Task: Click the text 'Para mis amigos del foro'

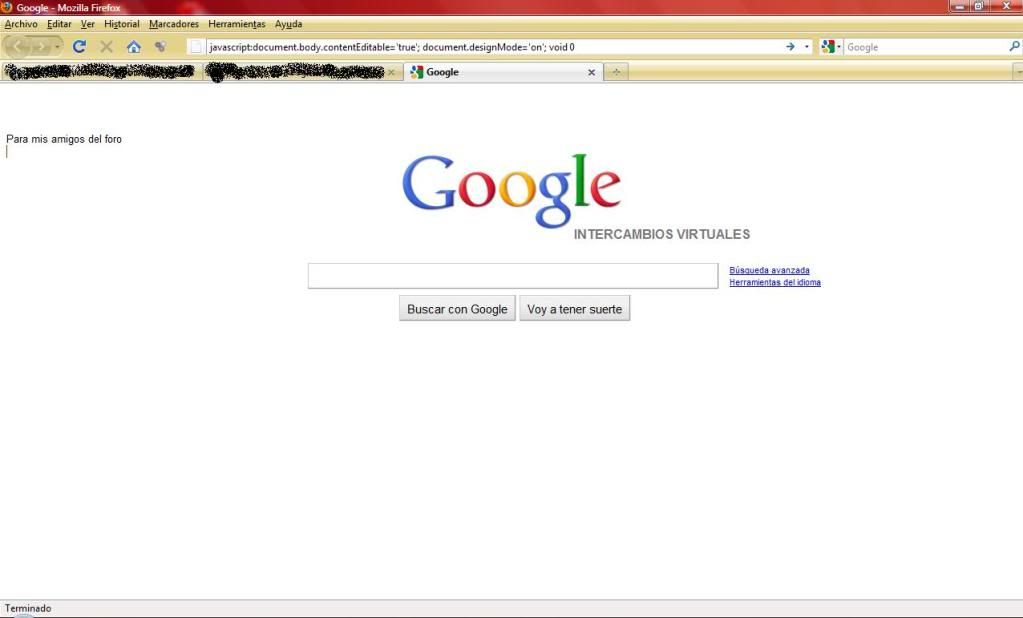Action: pyautogui.click(x=64, y=139)
